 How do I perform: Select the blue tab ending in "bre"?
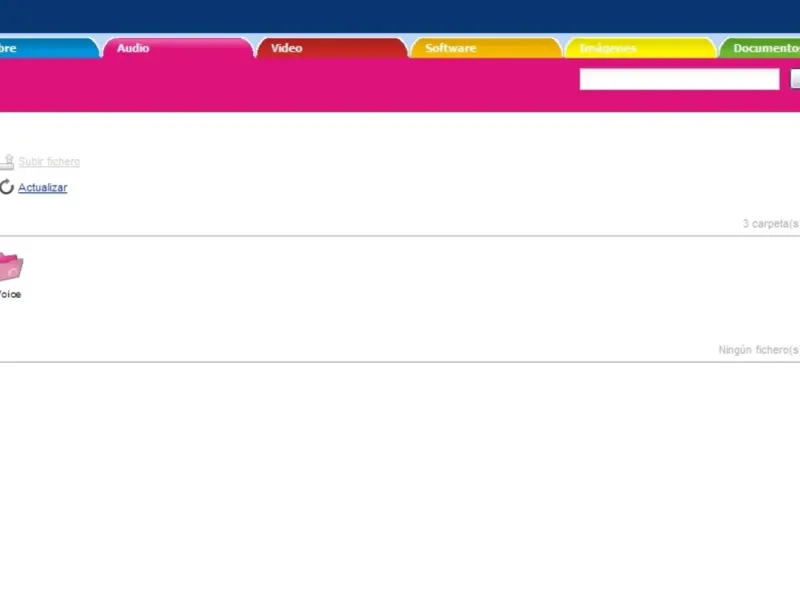pos(49,48)
